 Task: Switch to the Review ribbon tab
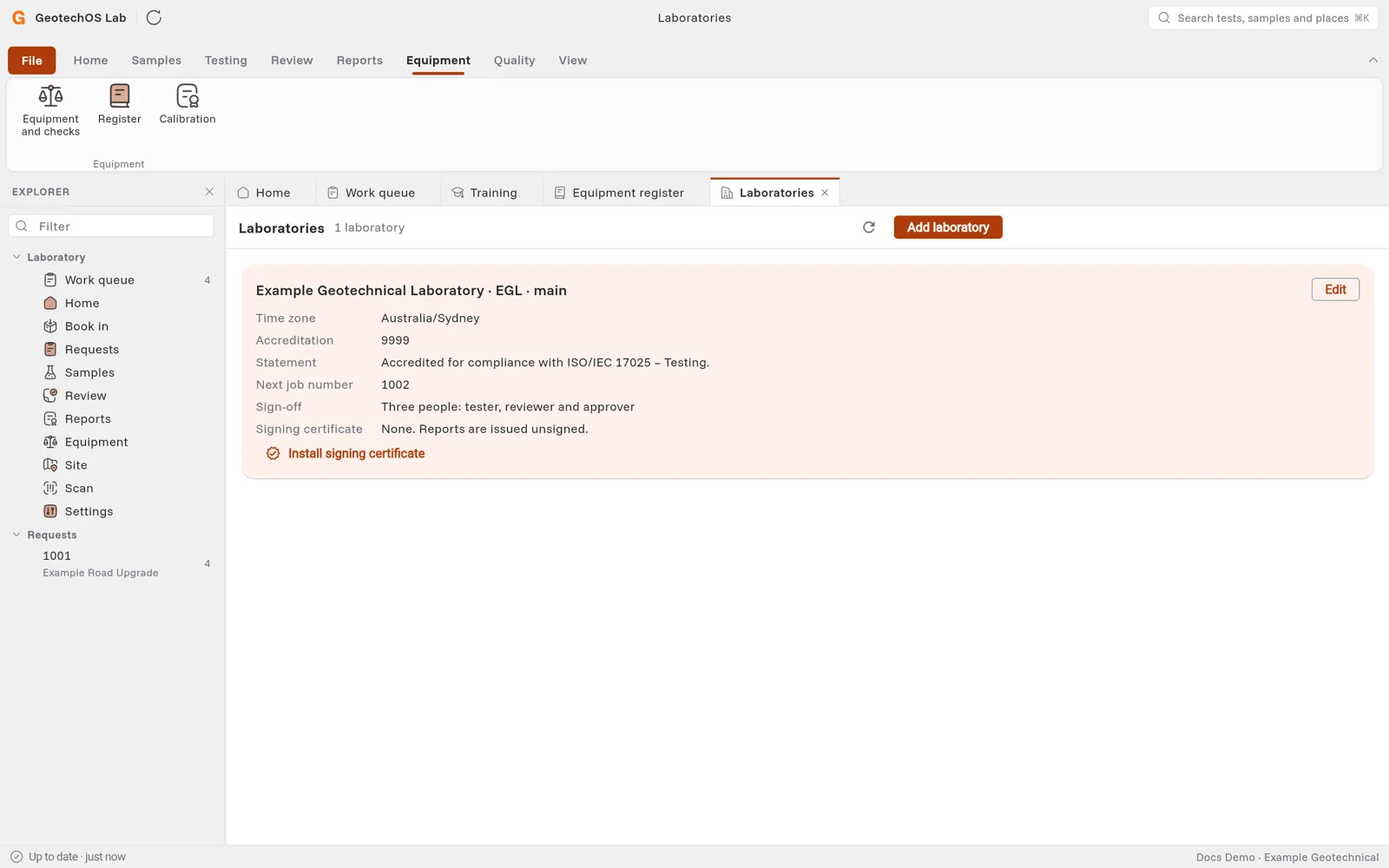pyautogui.click(x=292, y=60)
